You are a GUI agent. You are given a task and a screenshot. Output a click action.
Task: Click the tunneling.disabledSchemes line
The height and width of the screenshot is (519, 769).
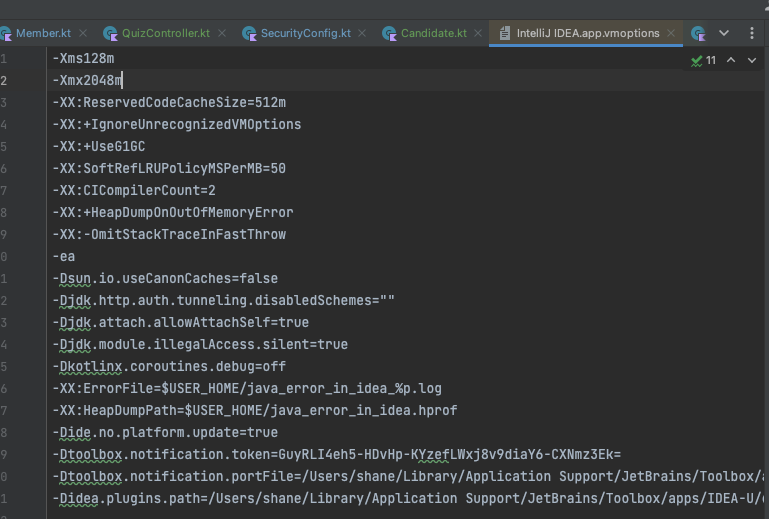(x=224, y=301)
